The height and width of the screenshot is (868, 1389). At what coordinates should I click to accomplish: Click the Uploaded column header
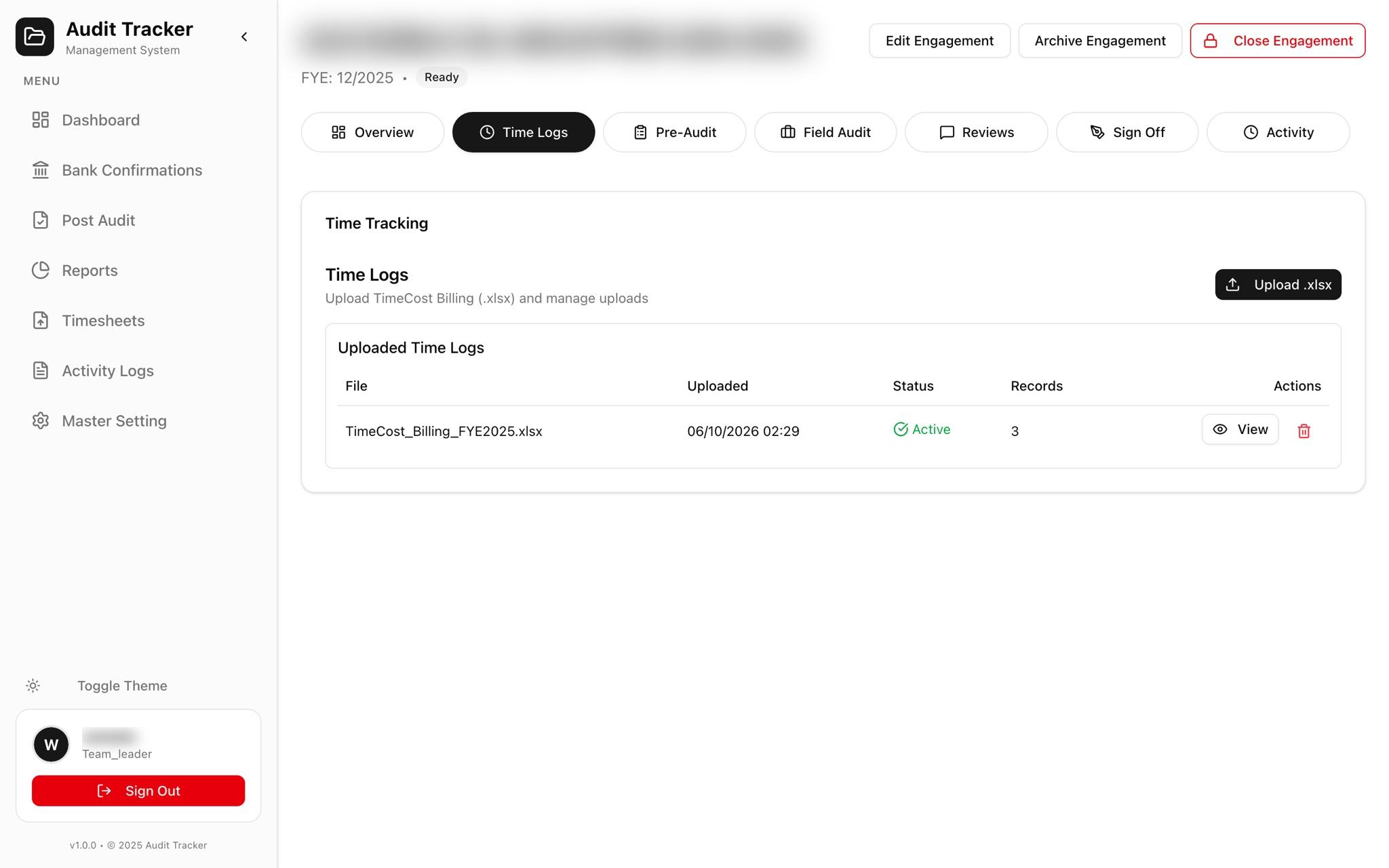(718, 386)
